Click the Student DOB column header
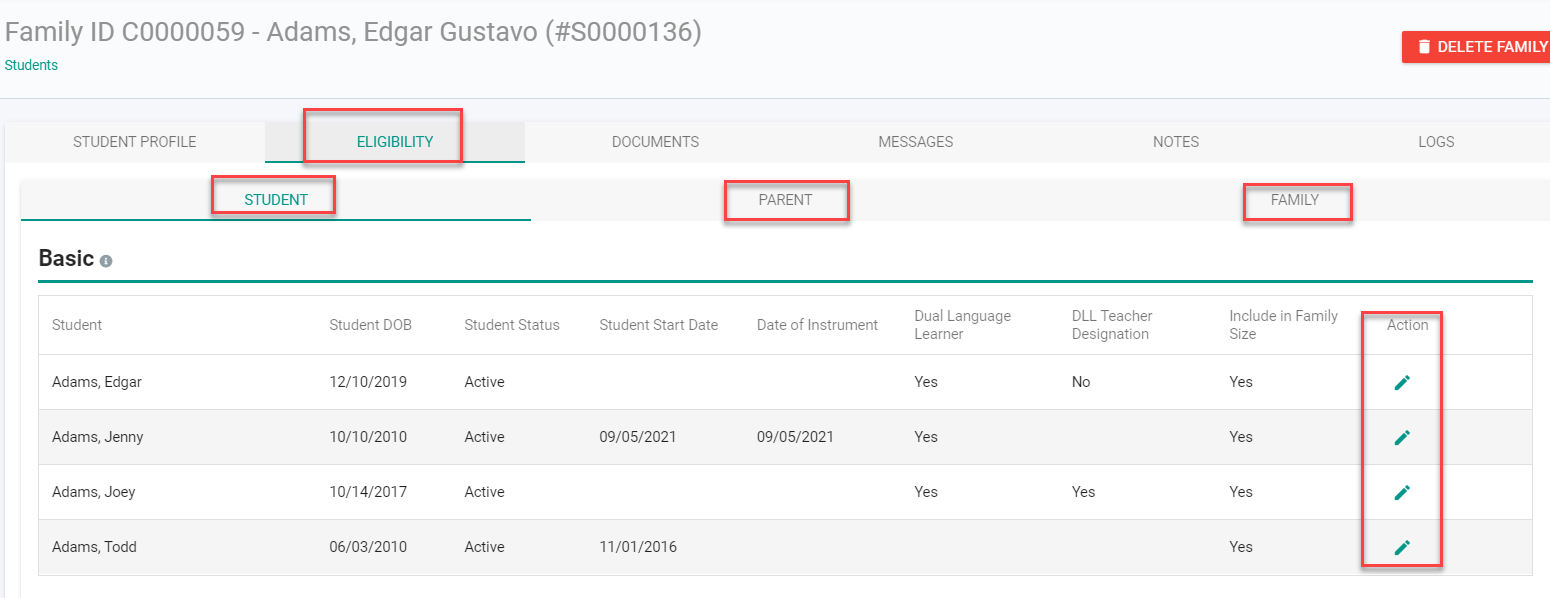Image resolution: width=1550 pixels, height=598 pixels. 370,325
